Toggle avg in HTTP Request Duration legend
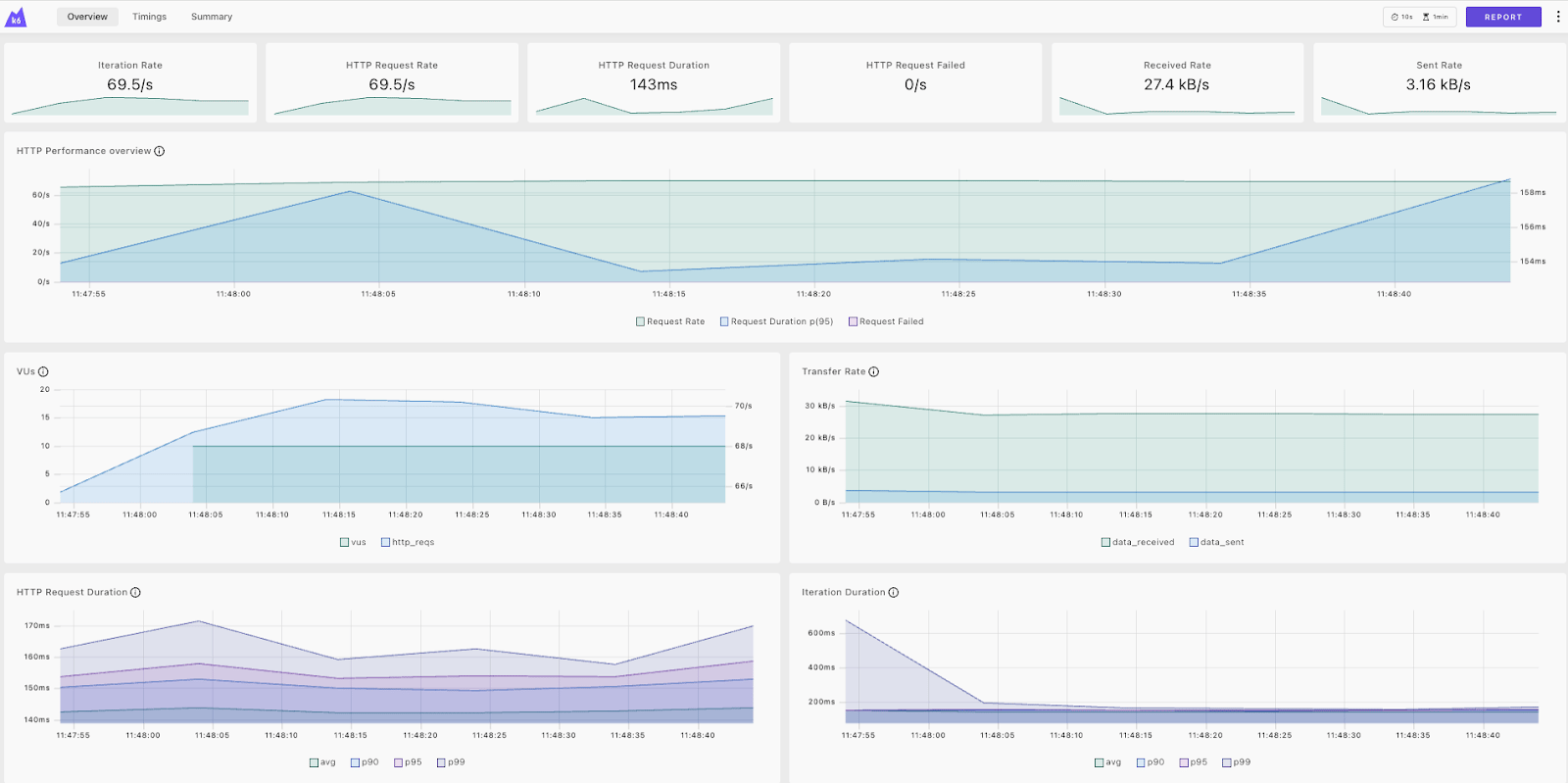Image resolution: width=1568 pixels, height=783 pixels. (x=322, y=762)
